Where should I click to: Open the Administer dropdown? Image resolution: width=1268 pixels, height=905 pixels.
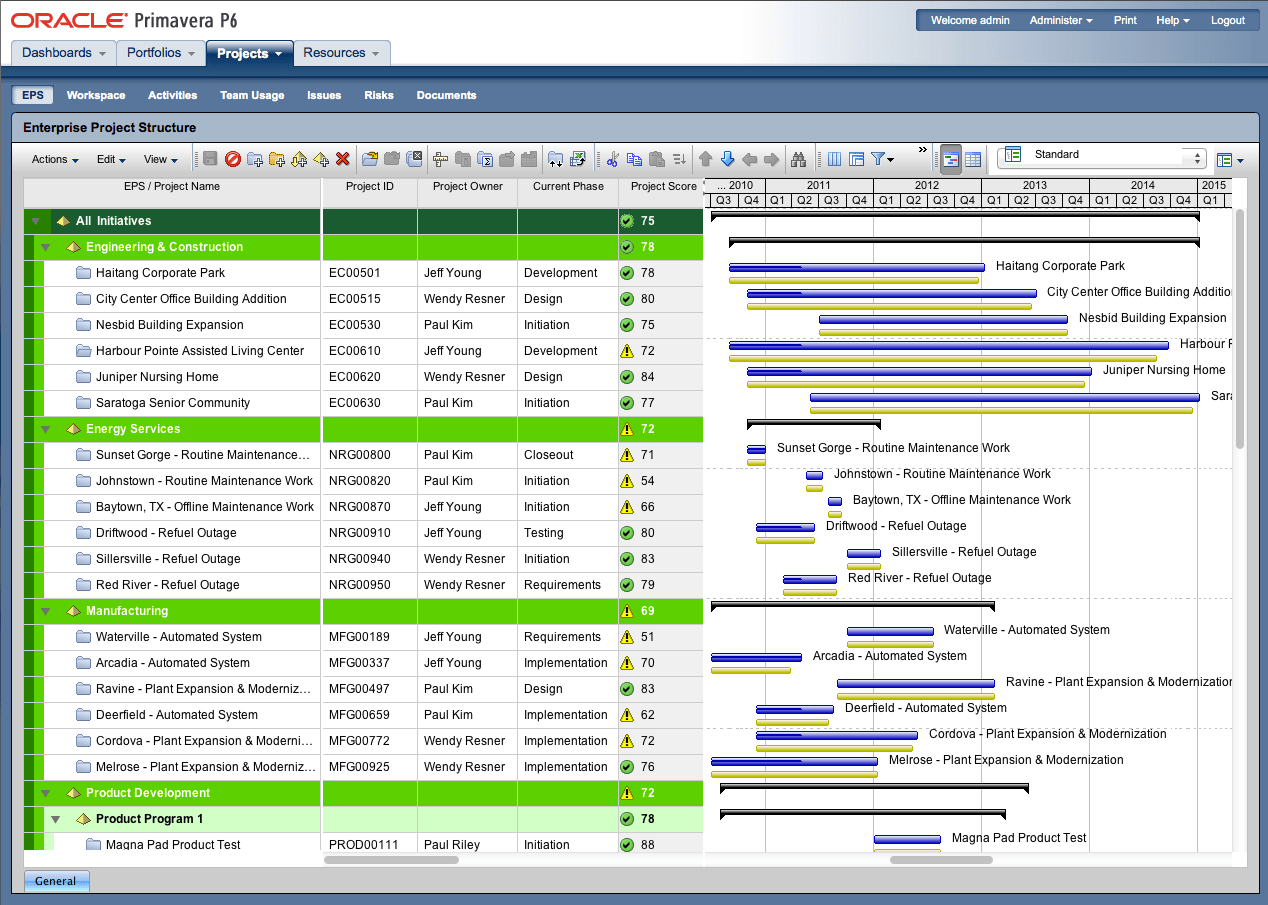point(1061,20)
